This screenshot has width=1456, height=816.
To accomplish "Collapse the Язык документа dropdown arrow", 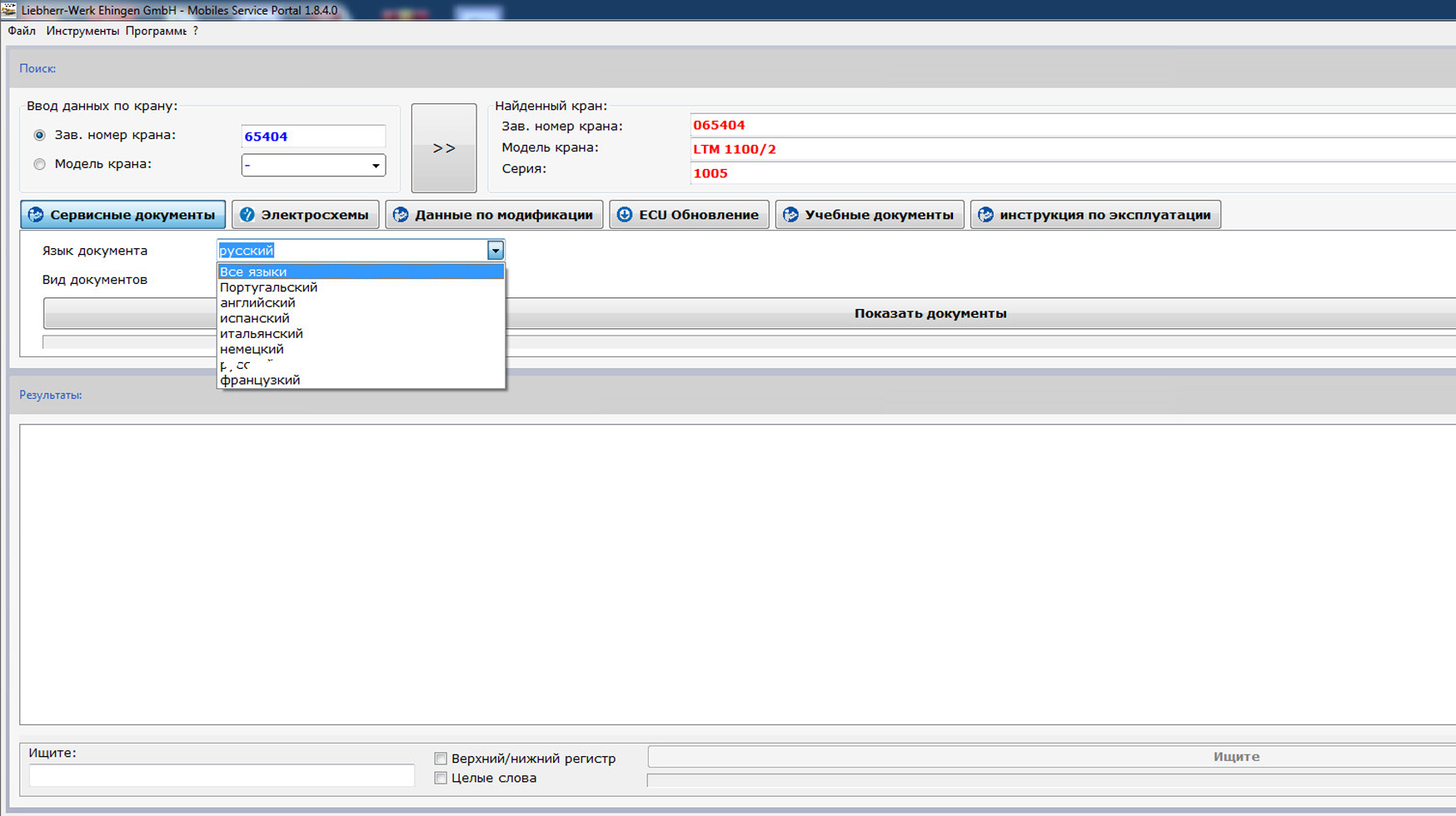I will pos(496,251).
